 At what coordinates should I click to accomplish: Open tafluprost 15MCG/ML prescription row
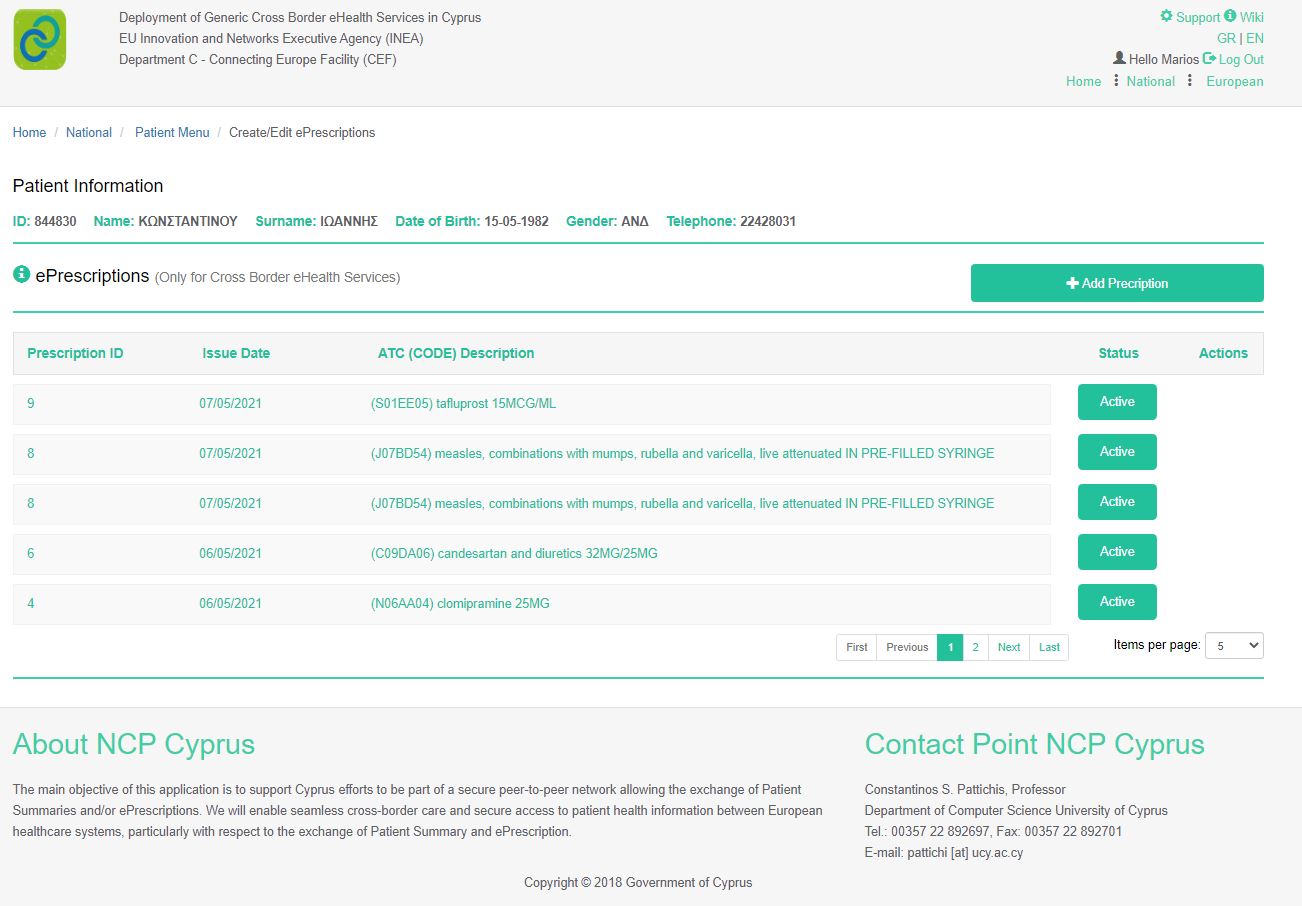tap(463, 404)
